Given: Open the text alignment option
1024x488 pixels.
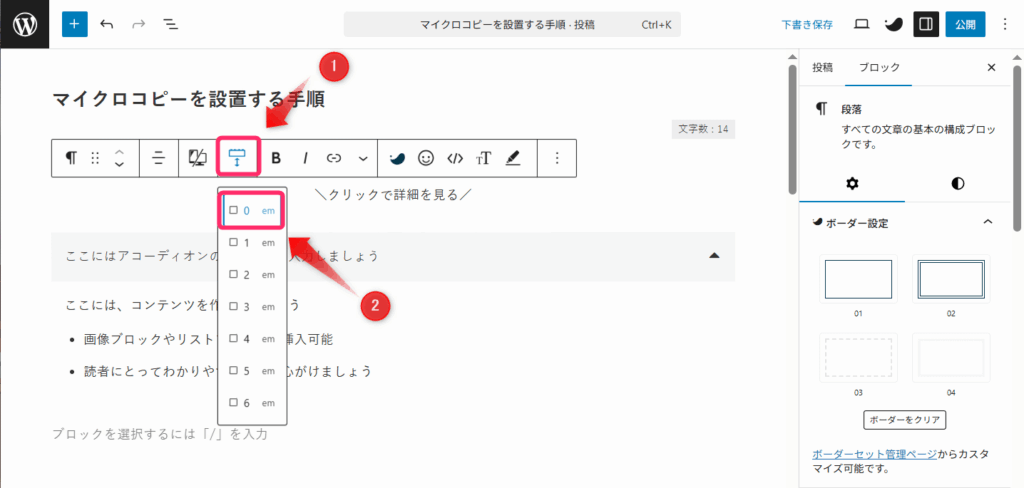Looking at the screenshot, I should tap(159, 158).
